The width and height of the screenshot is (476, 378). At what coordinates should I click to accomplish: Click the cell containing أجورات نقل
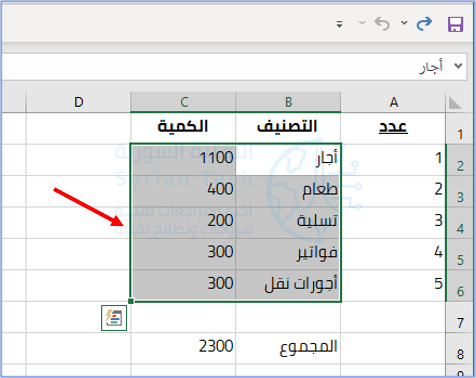tap(288, 285)
